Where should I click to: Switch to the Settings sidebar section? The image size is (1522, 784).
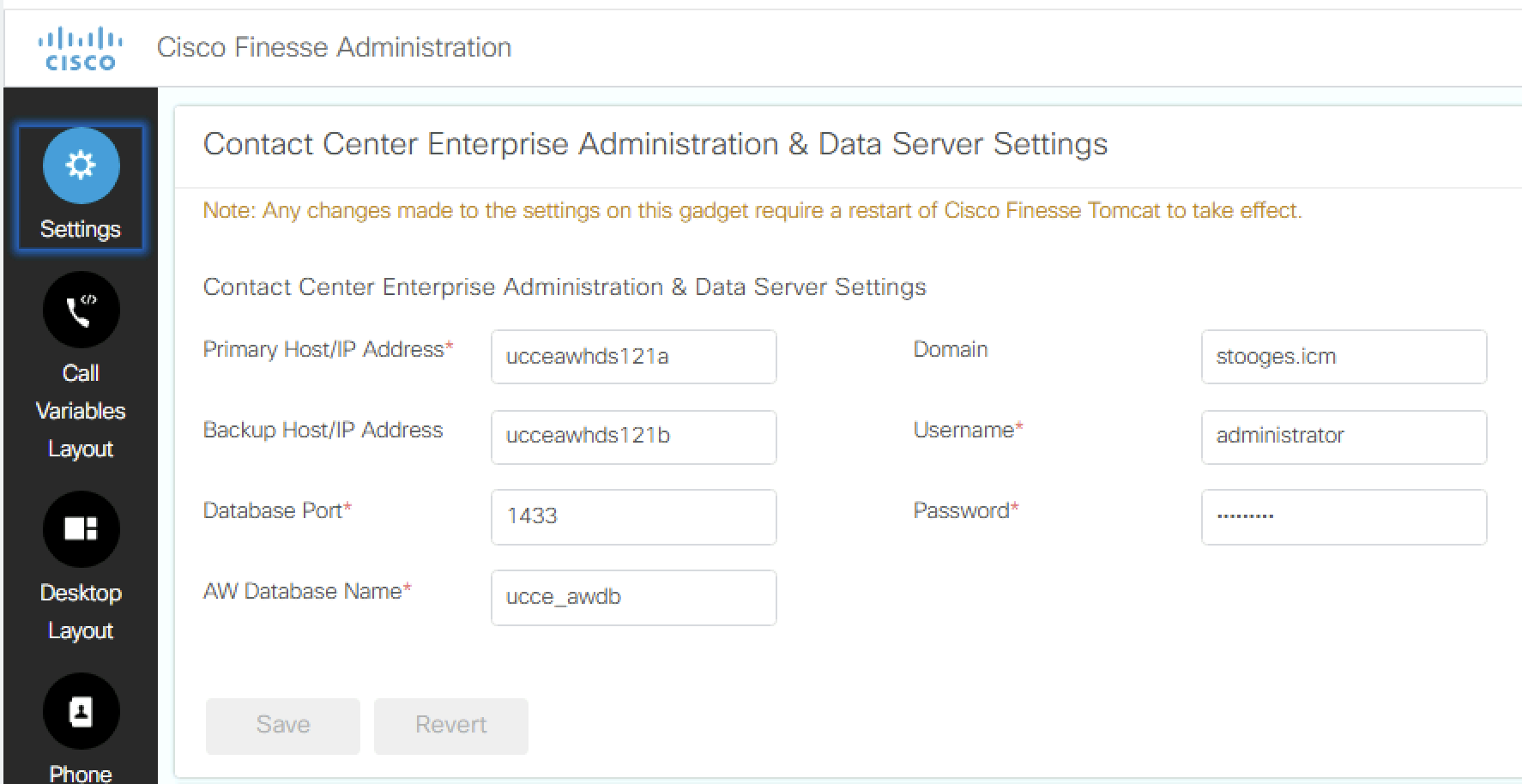tap(80, 228)
